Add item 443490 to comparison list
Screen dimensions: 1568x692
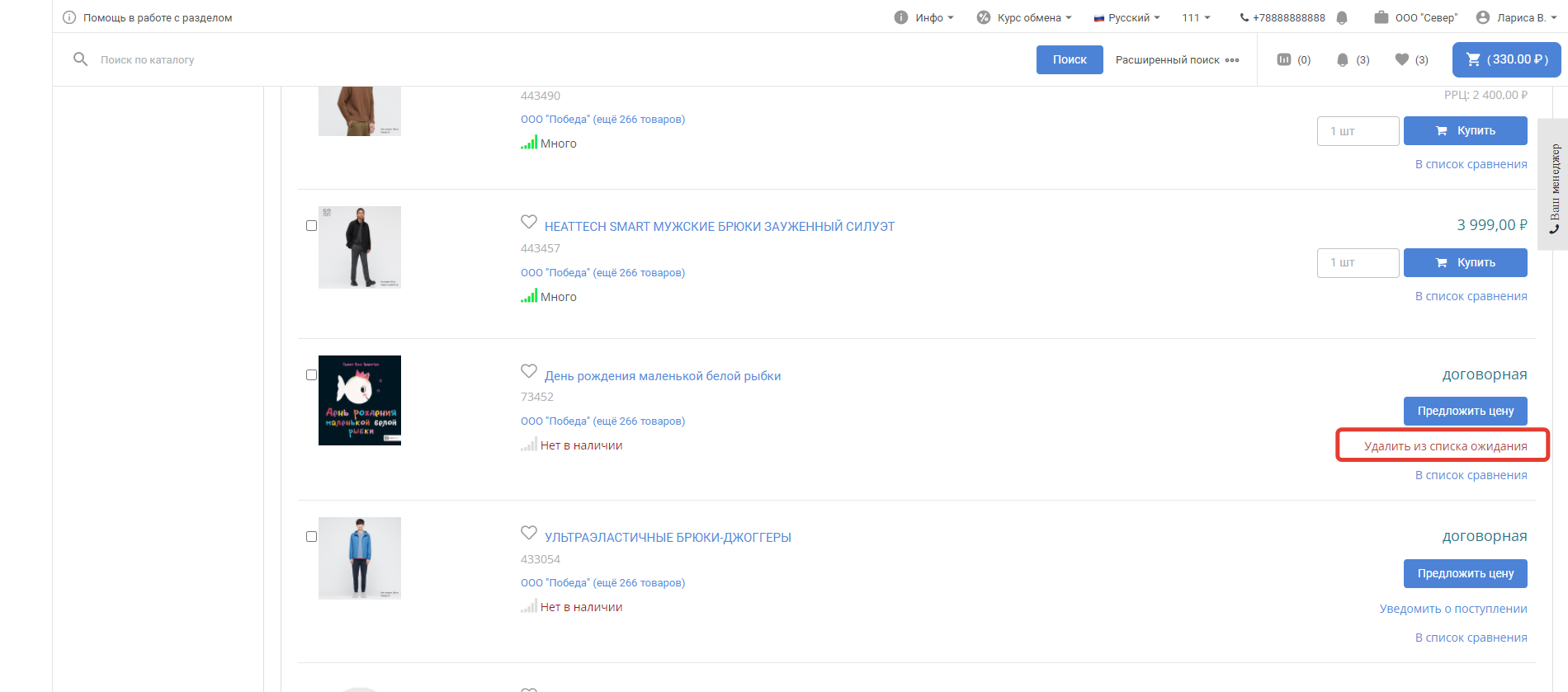pos(1471,164)
